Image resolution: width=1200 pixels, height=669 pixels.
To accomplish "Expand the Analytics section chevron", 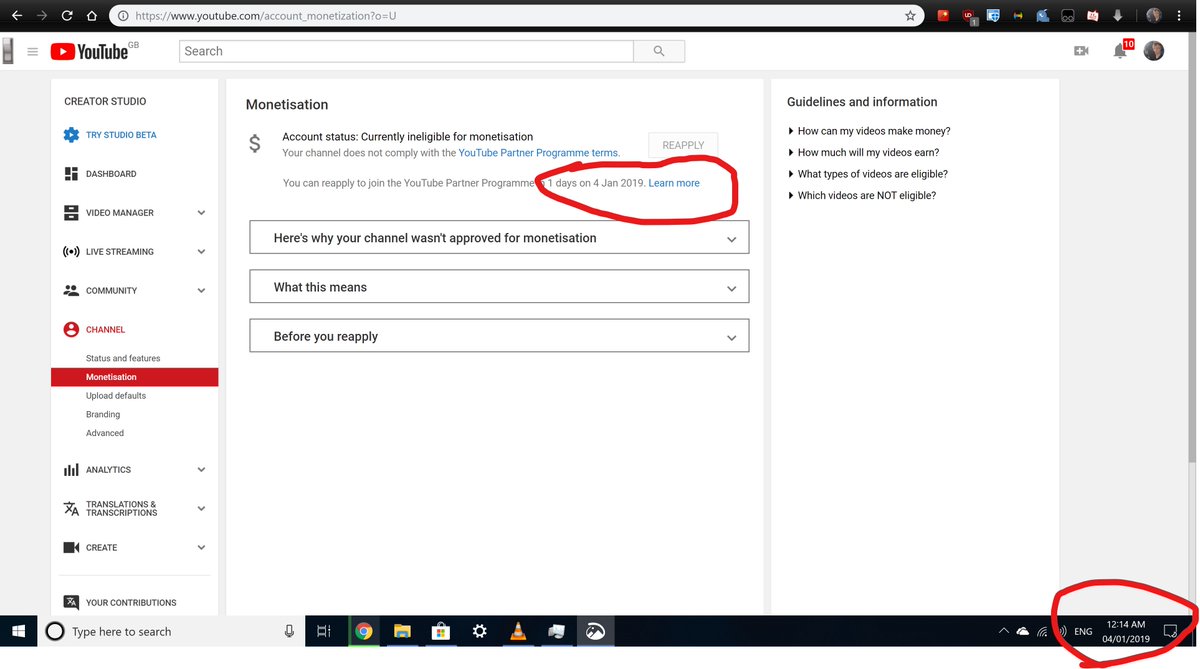I will tap(201, 470).
